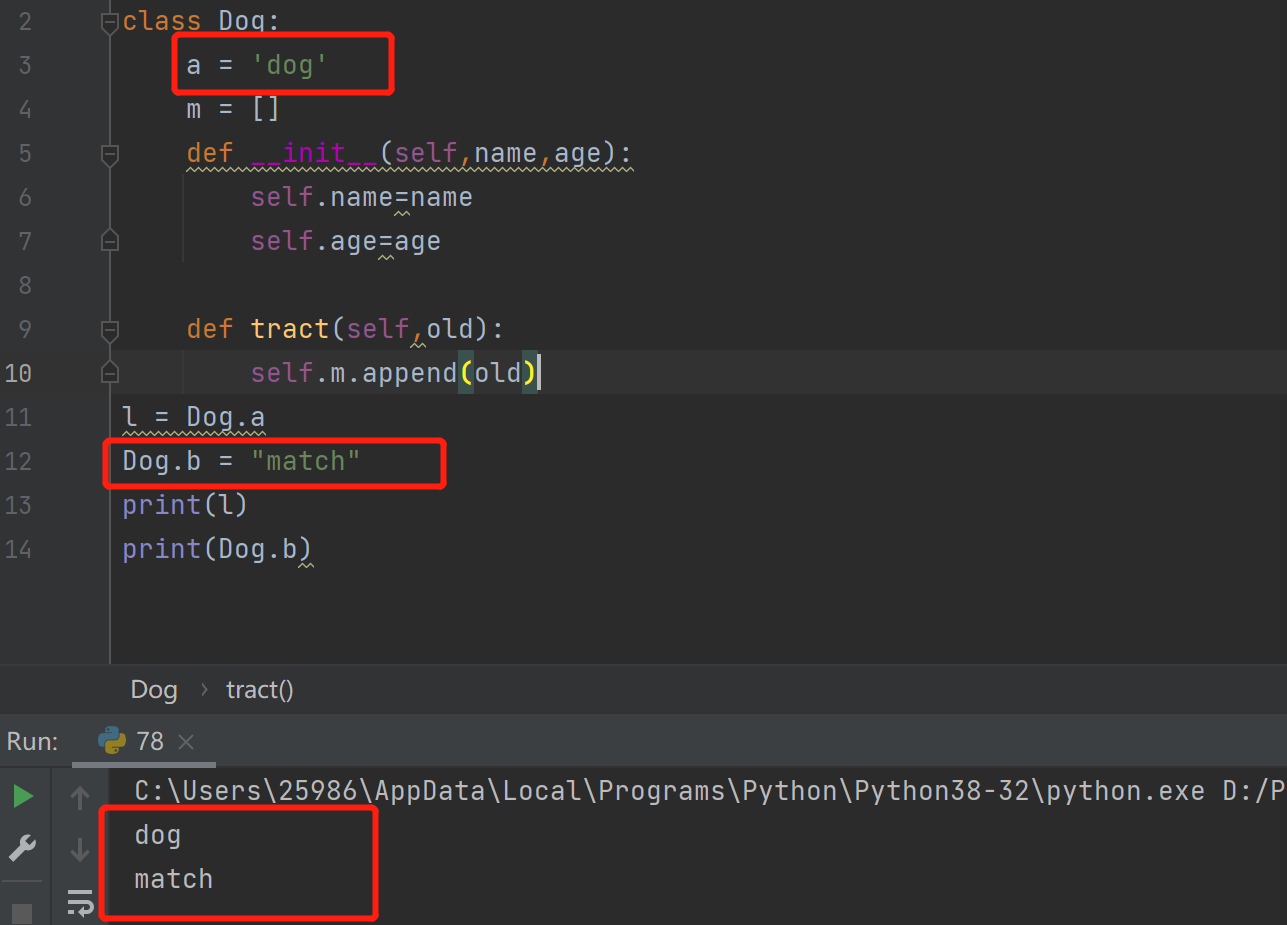Viewport: 1287px width, 925px height.
Task: Open run configuration settings via the wrench icon
Action: click(x=21, y=848)
